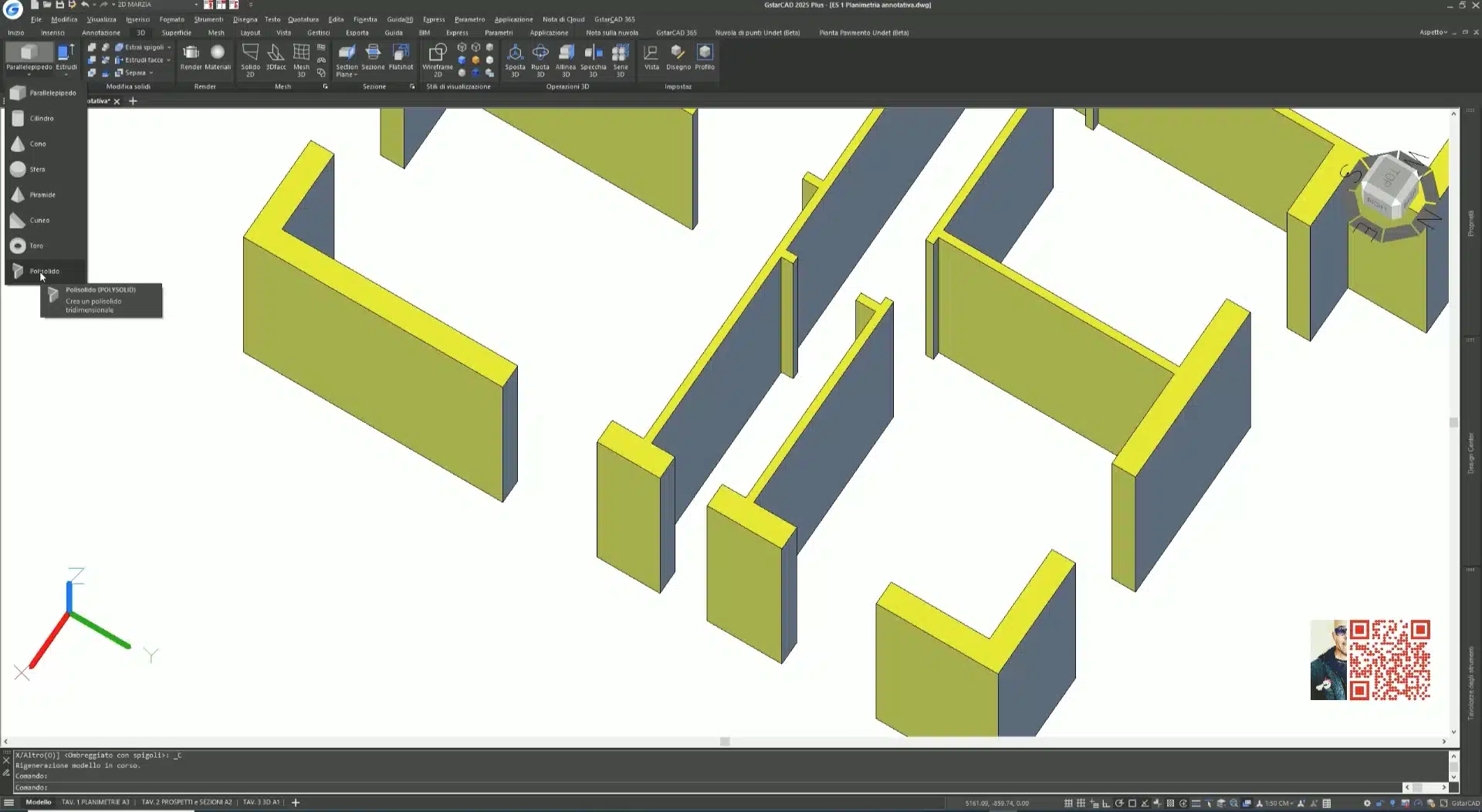This screenshot has height=812, width=1482.
Task: Activate Sposta 3D move tool
Action: point(515,60)
